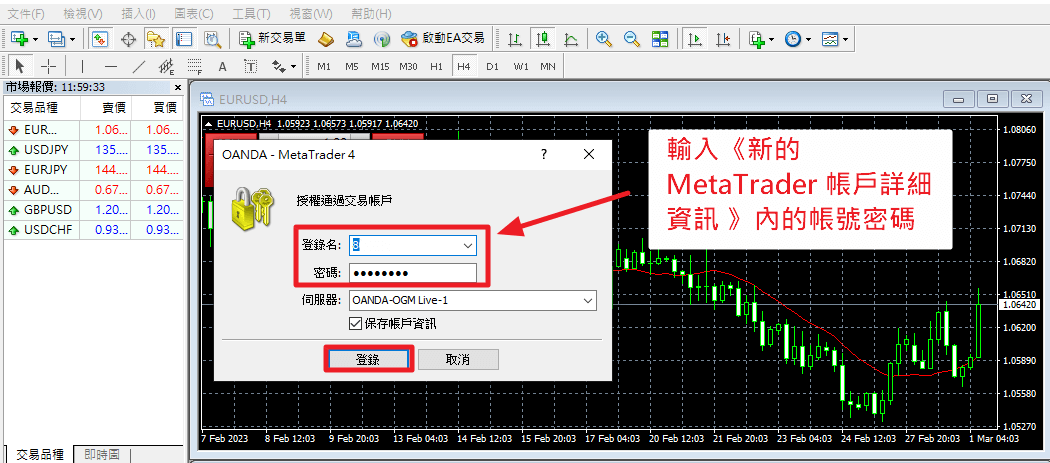Switch chart to D1 timeframe
Screen dimensions: 1050x463
click(x=493, y=66)
